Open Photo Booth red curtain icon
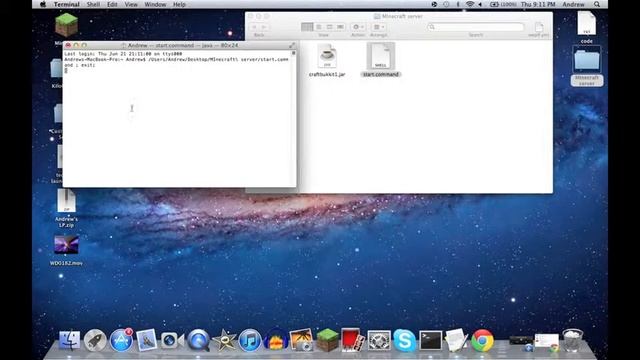The width and height of the screenshot is (640, 360). pyautogui.click(x=352, y=340)
